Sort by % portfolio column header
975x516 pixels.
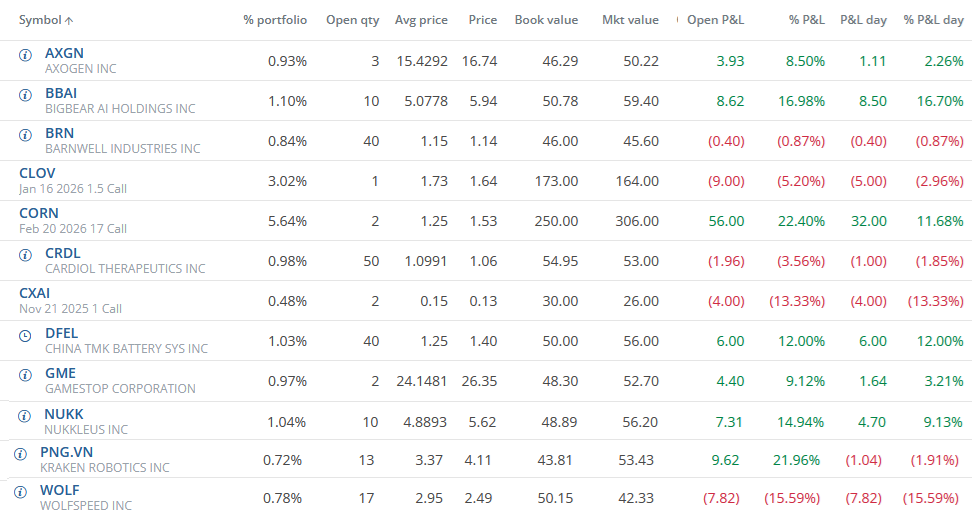pyautogui.click(x=275, y=20)
